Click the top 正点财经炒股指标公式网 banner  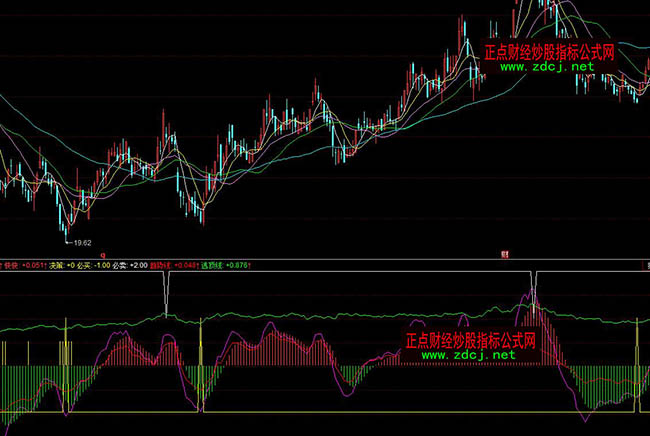pos(548,52)
